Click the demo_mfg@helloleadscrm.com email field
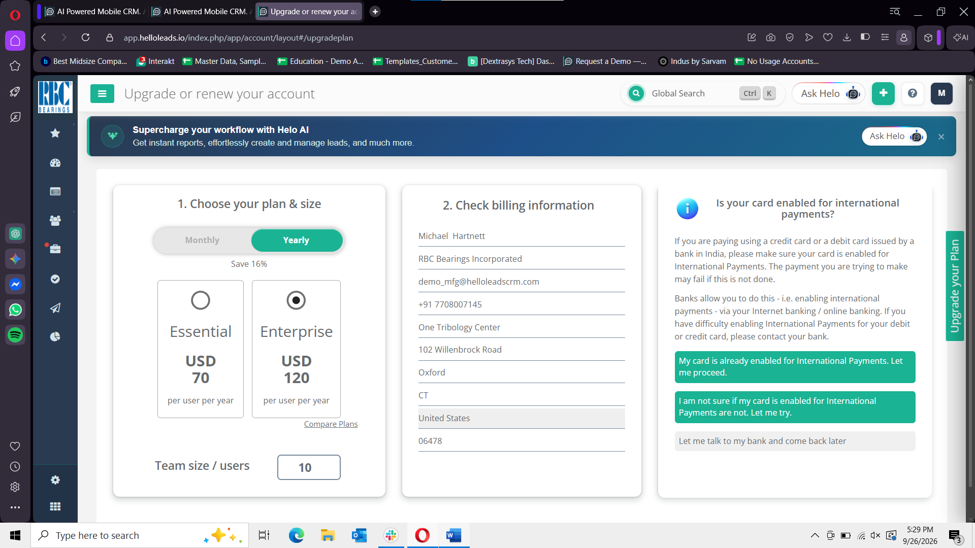The image size is (975, 548). click(x=521, y=282)
